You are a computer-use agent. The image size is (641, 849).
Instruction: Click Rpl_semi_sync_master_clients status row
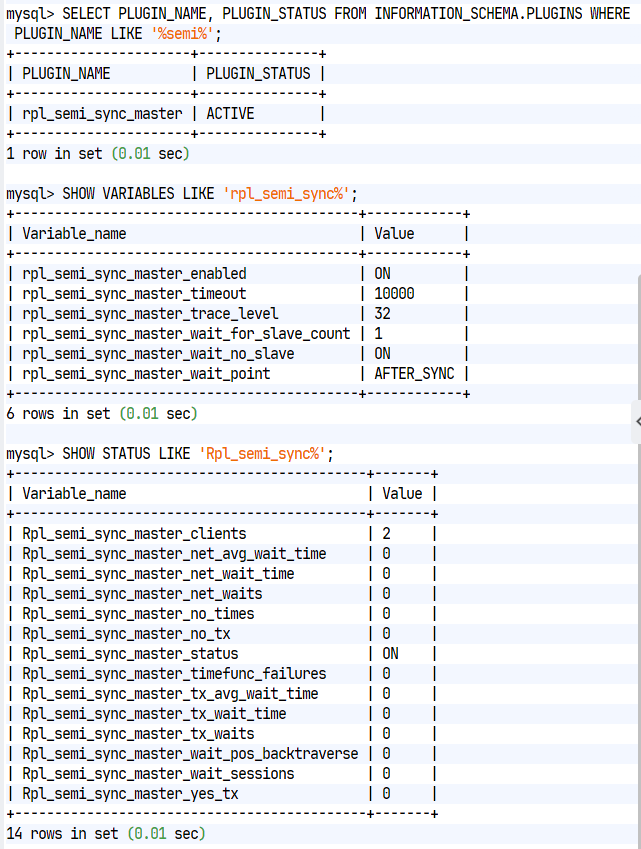point(221,534)
